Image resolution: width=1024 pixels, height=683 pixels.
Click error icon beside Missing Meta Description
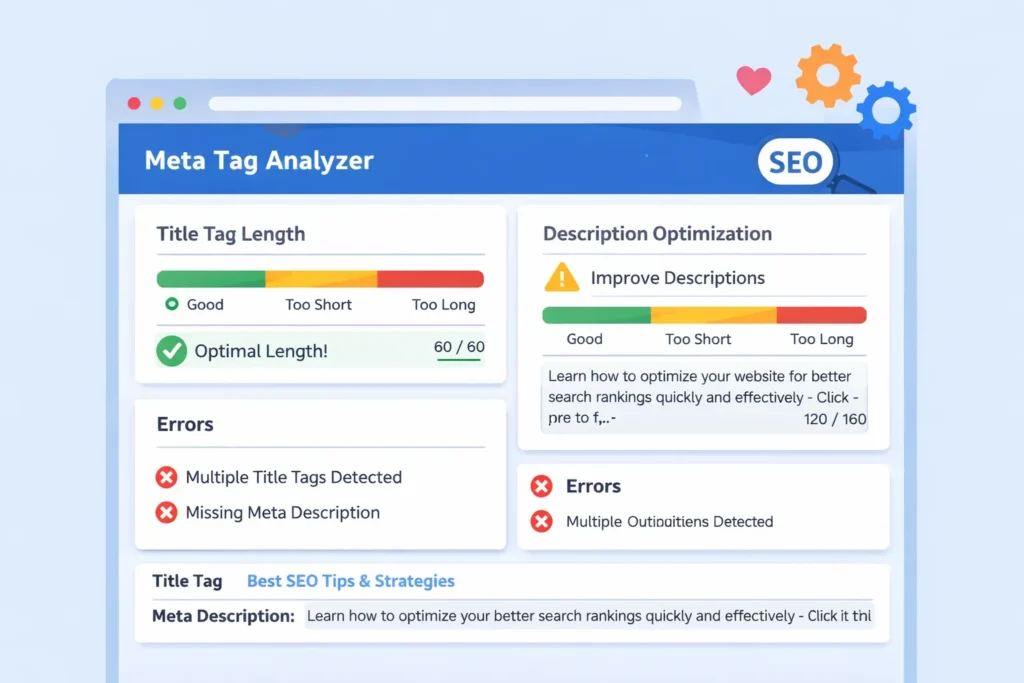[x=167, y=513]
